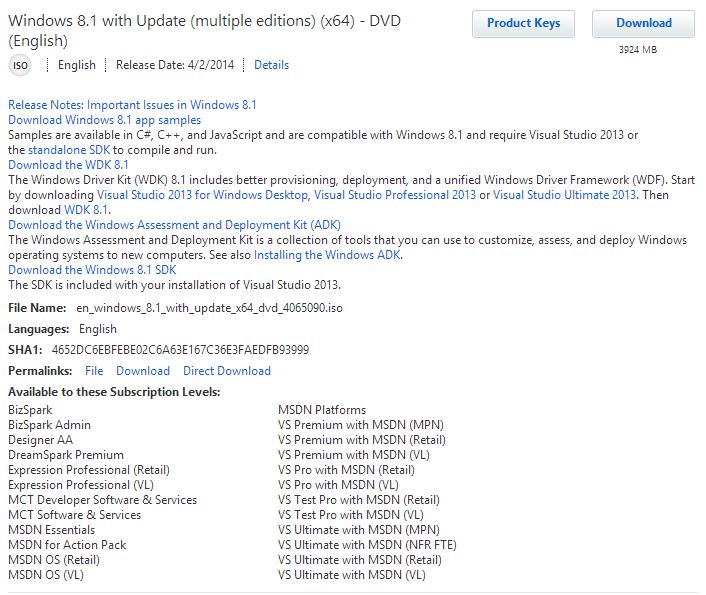The image size is (706, 595).
Task: Click the Languages: label
Action: click(x=39, y=329)
